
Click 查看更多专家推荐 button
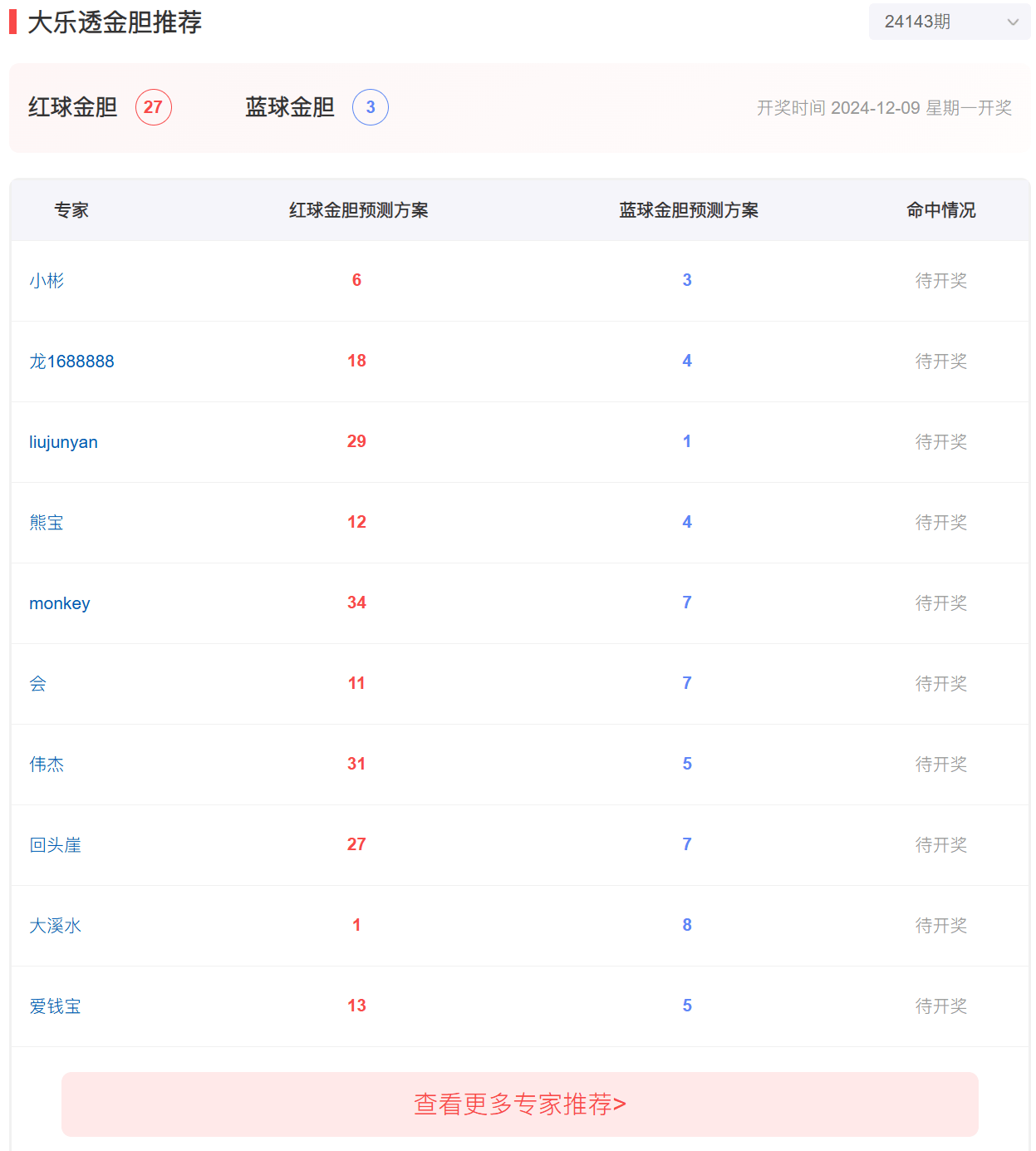[519, 1104]
